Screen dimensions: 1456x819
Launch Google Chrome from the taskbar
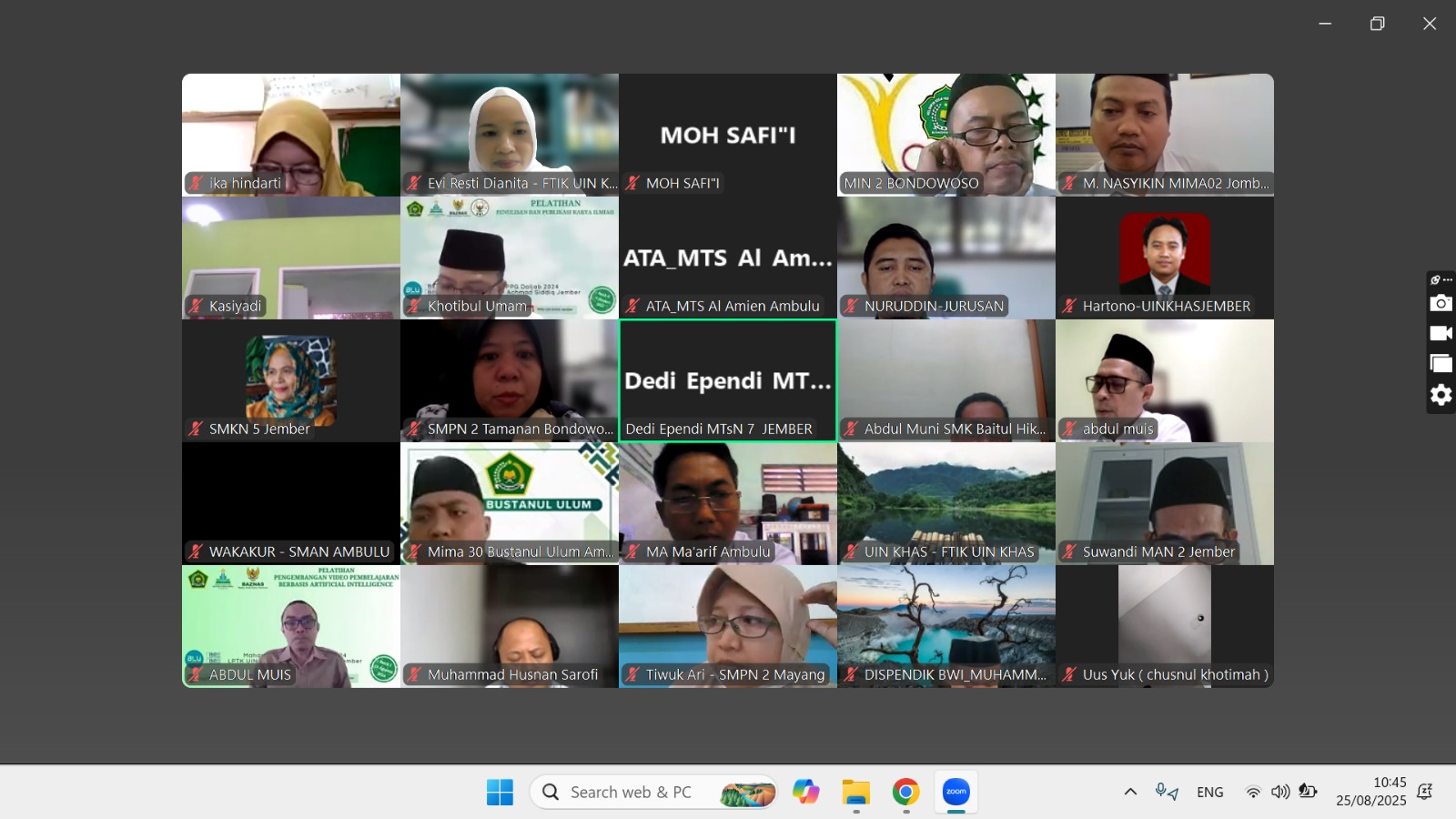(905, 792)
